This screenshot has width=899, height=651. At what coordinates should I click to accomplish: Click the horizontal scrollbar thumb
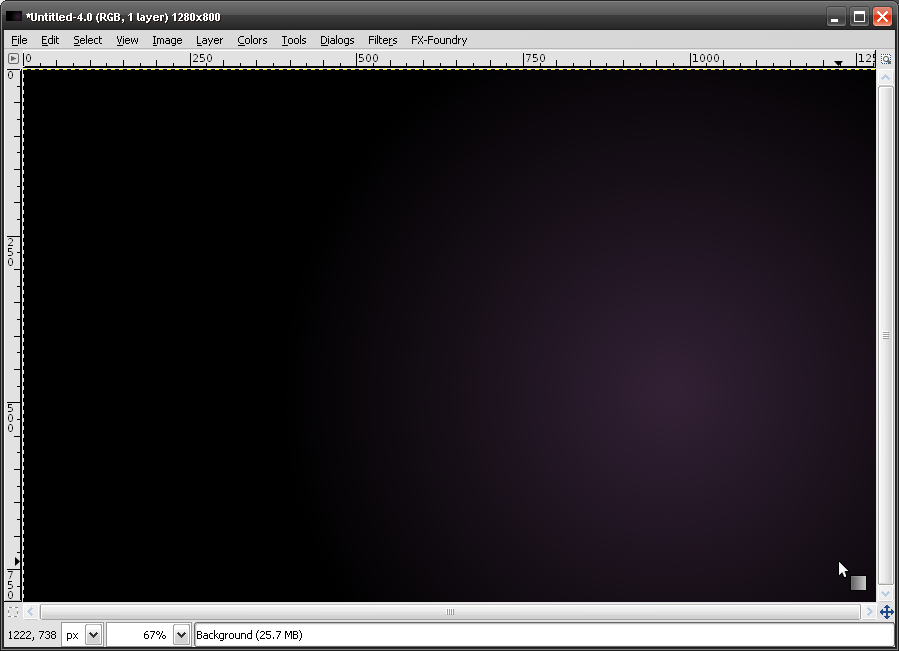[x=450, y=612]
